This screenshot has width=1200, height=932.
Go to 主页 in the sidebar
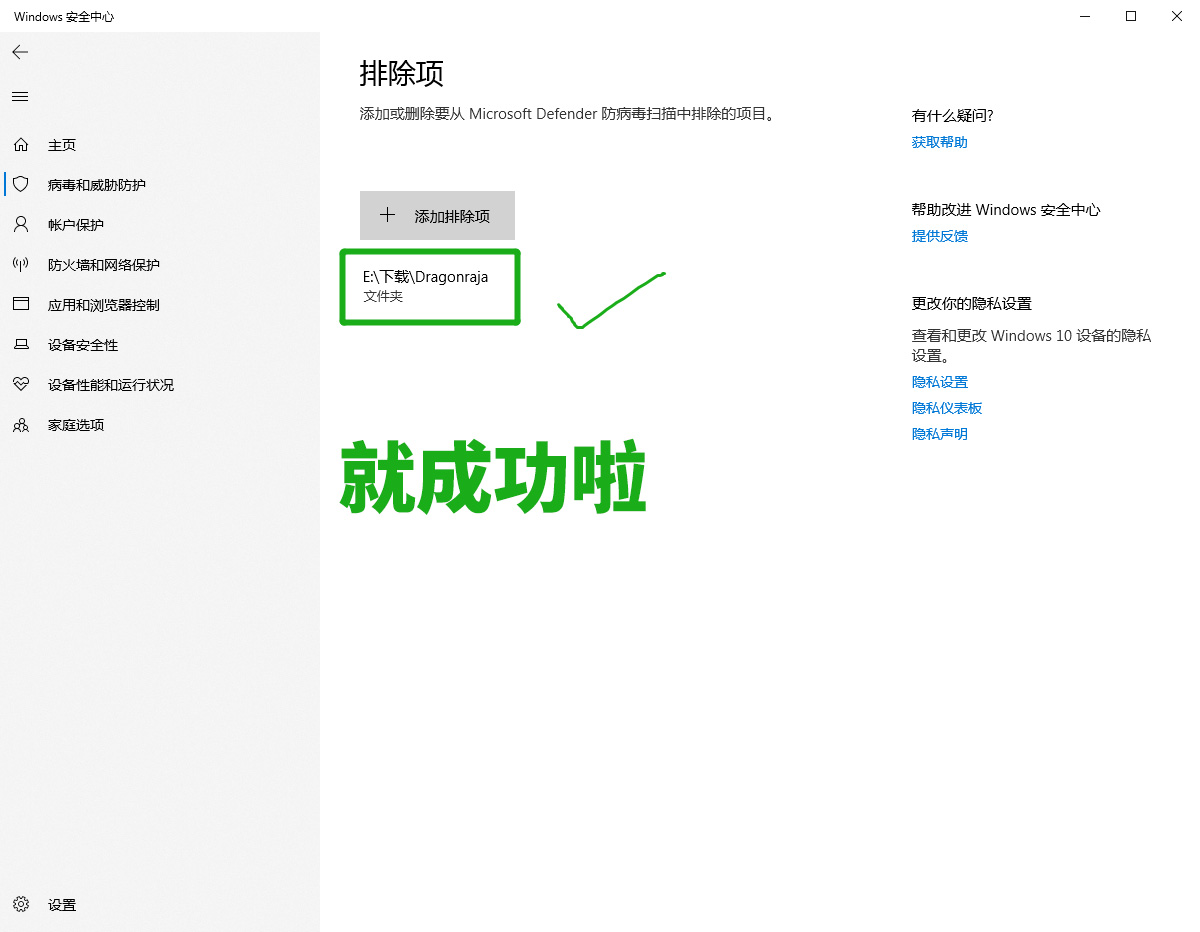pyautogui.click(x=160, y=145)
